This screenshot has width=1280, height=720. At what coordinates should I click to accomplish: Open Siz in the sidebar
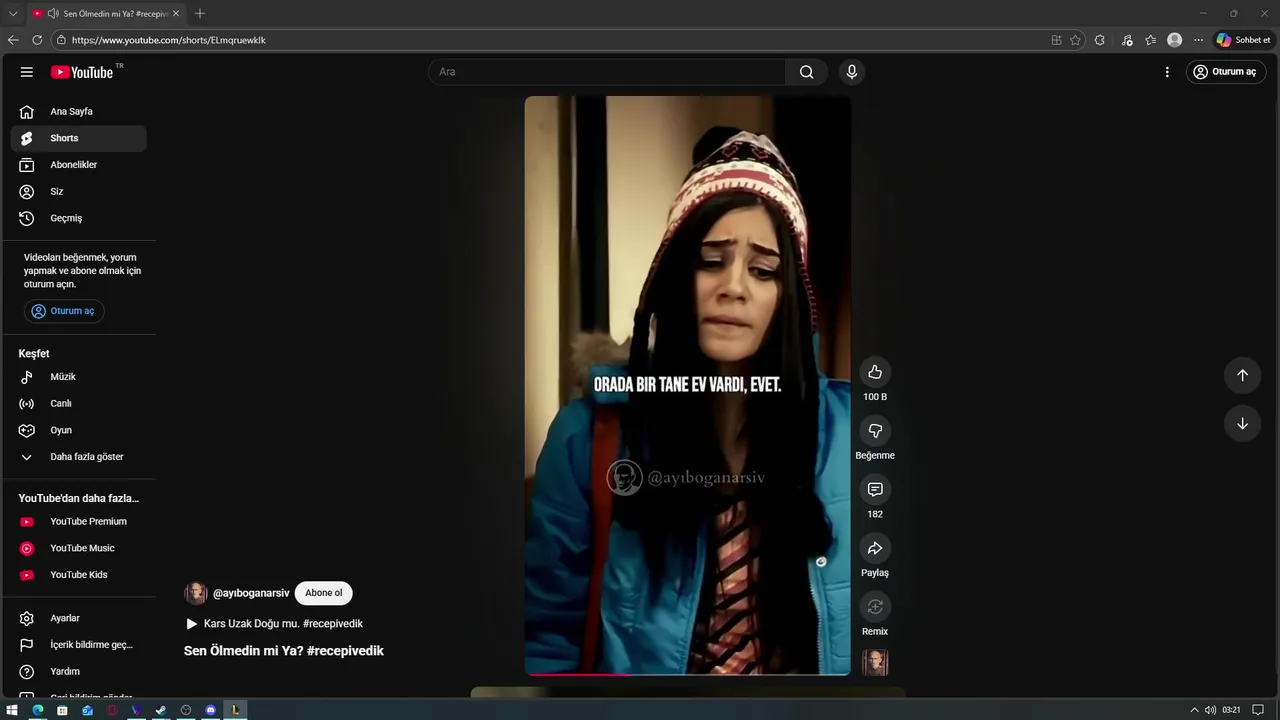(78, 192)
